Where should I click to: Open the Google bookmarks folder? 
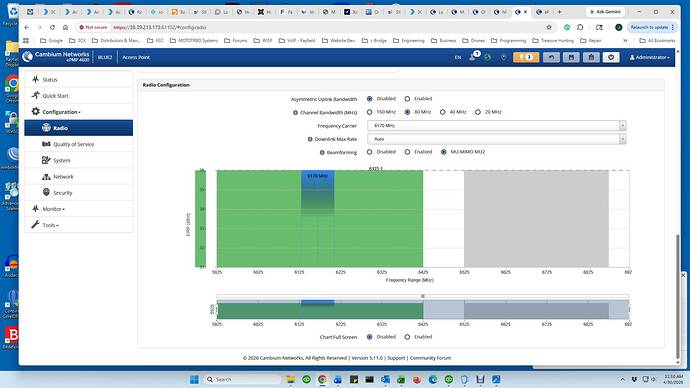tap(51, 40)
